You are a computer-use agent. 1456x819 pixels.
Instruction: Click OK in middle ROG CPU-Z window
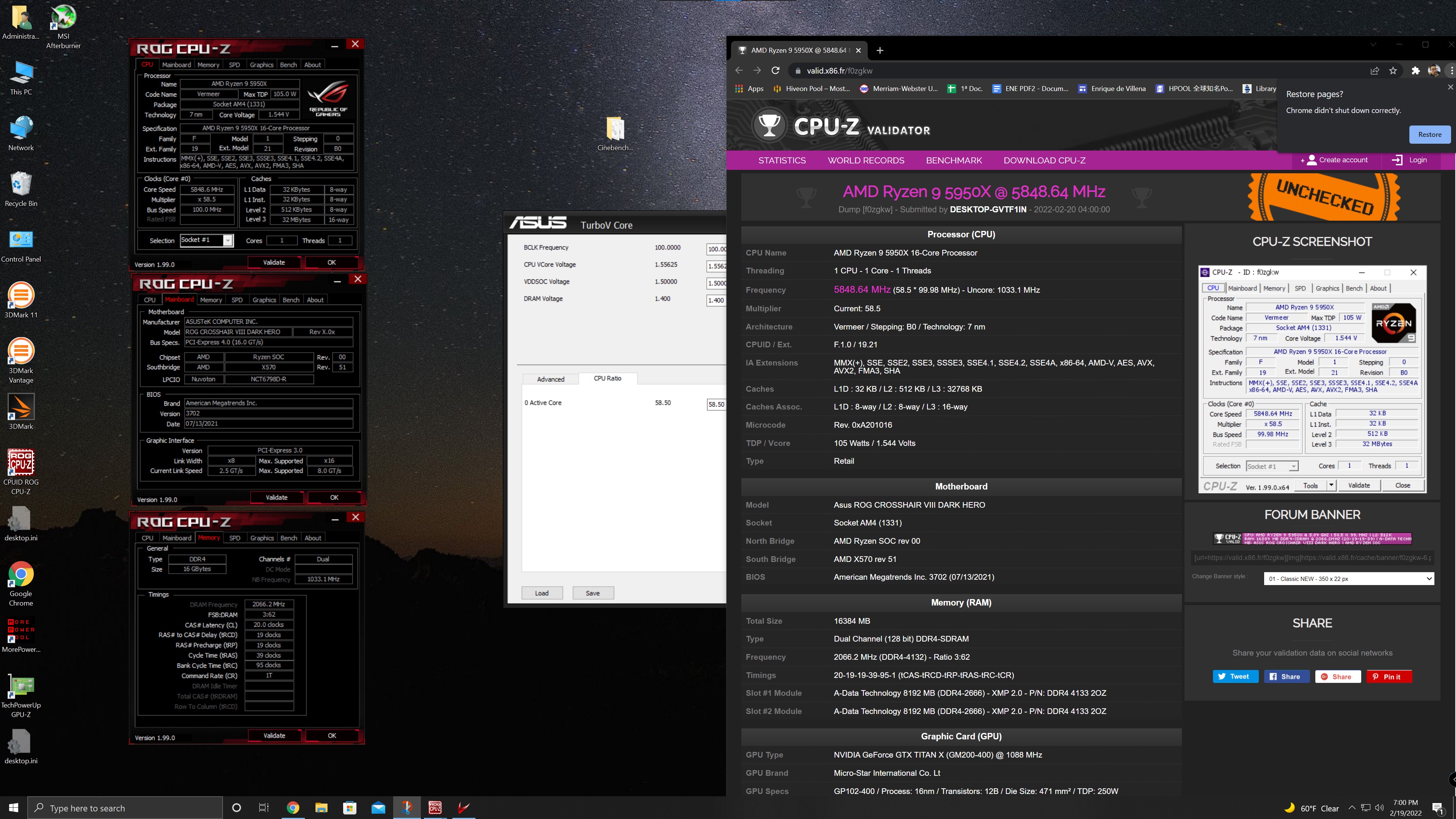(x=334, y=497)
